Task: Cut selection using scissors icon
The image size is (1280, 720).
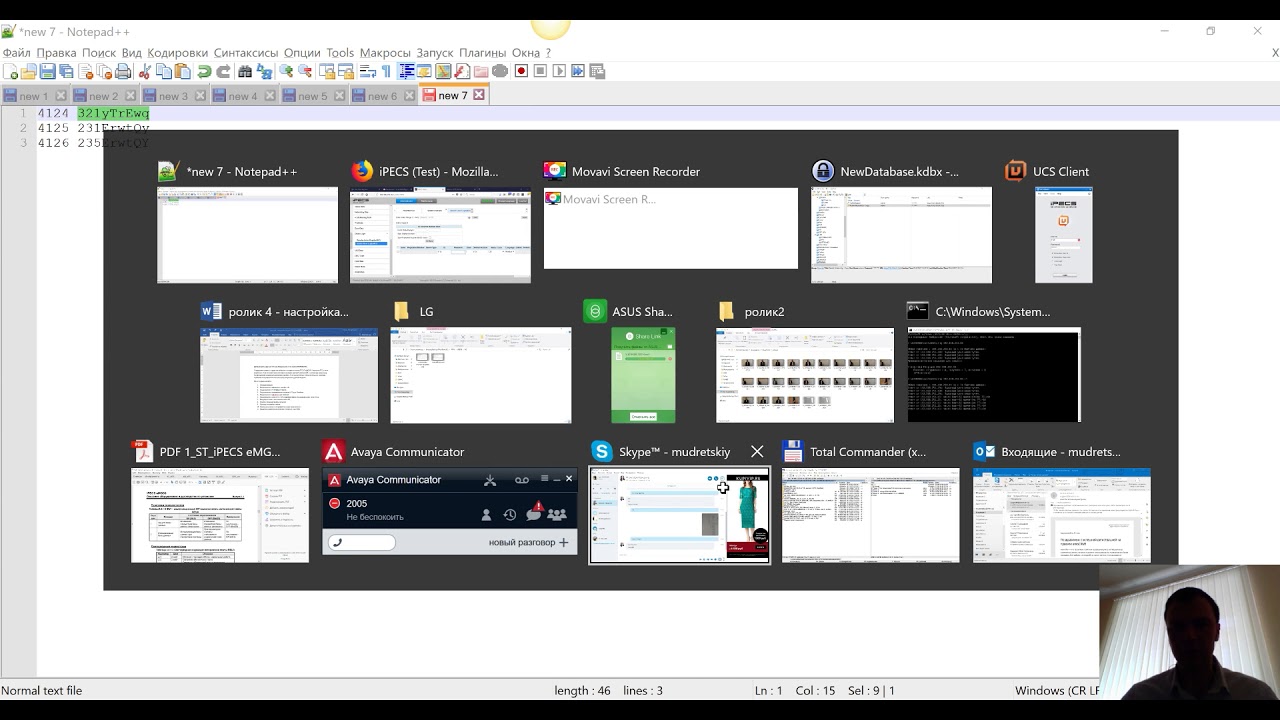Action: 144,71
